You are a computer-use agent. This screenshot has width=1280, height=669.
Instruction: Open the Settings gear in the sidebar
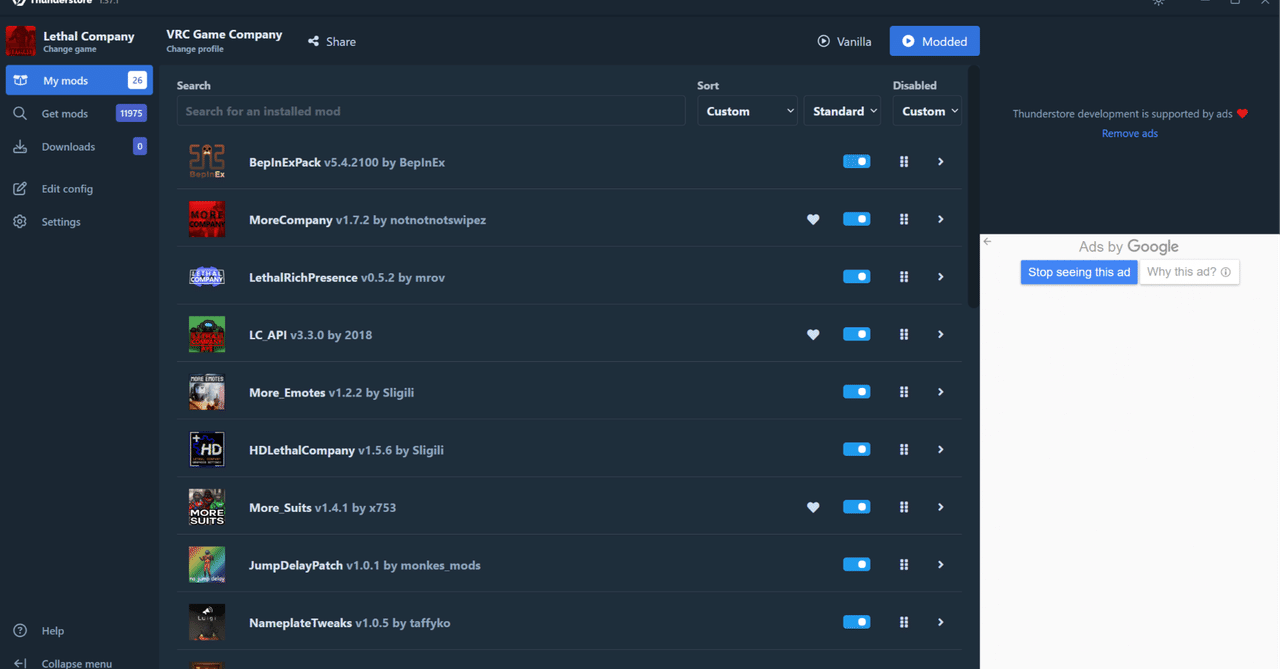pos(20,221)
